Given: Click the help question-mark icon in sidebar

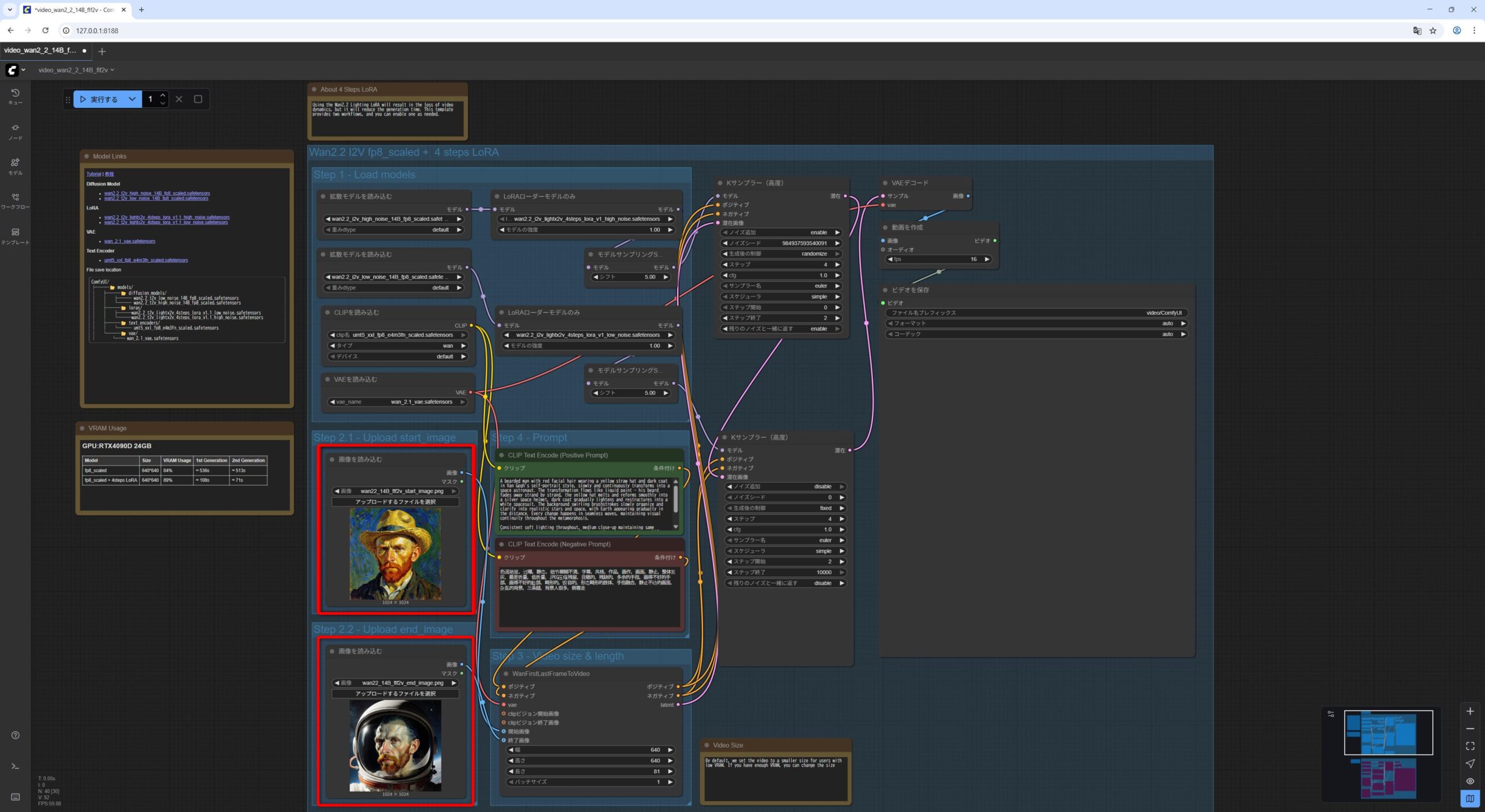Looking at the screenshot, I should (16, 735).
